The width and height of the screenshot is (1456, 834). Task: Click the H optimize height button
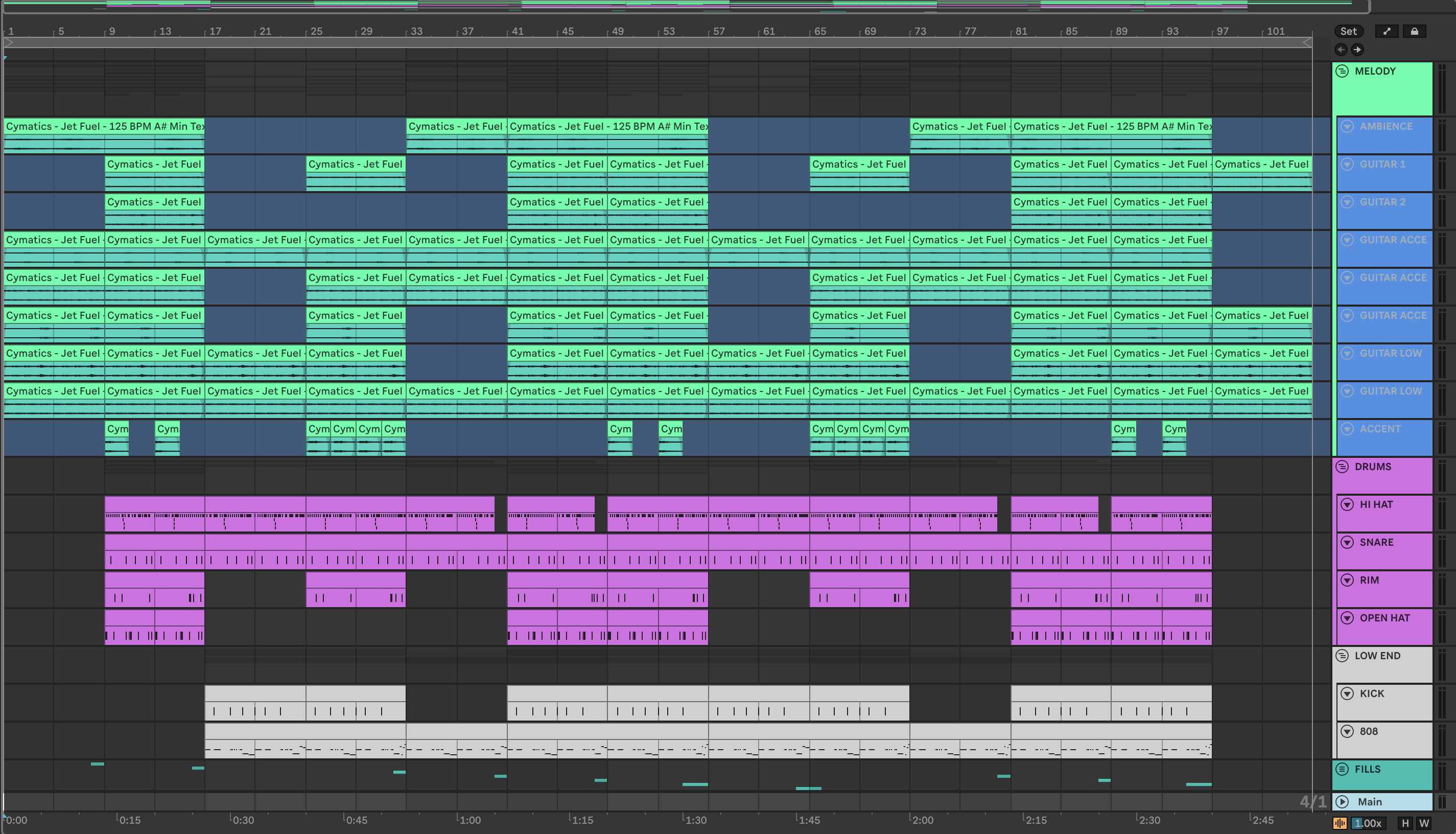tap(1404, 823)
